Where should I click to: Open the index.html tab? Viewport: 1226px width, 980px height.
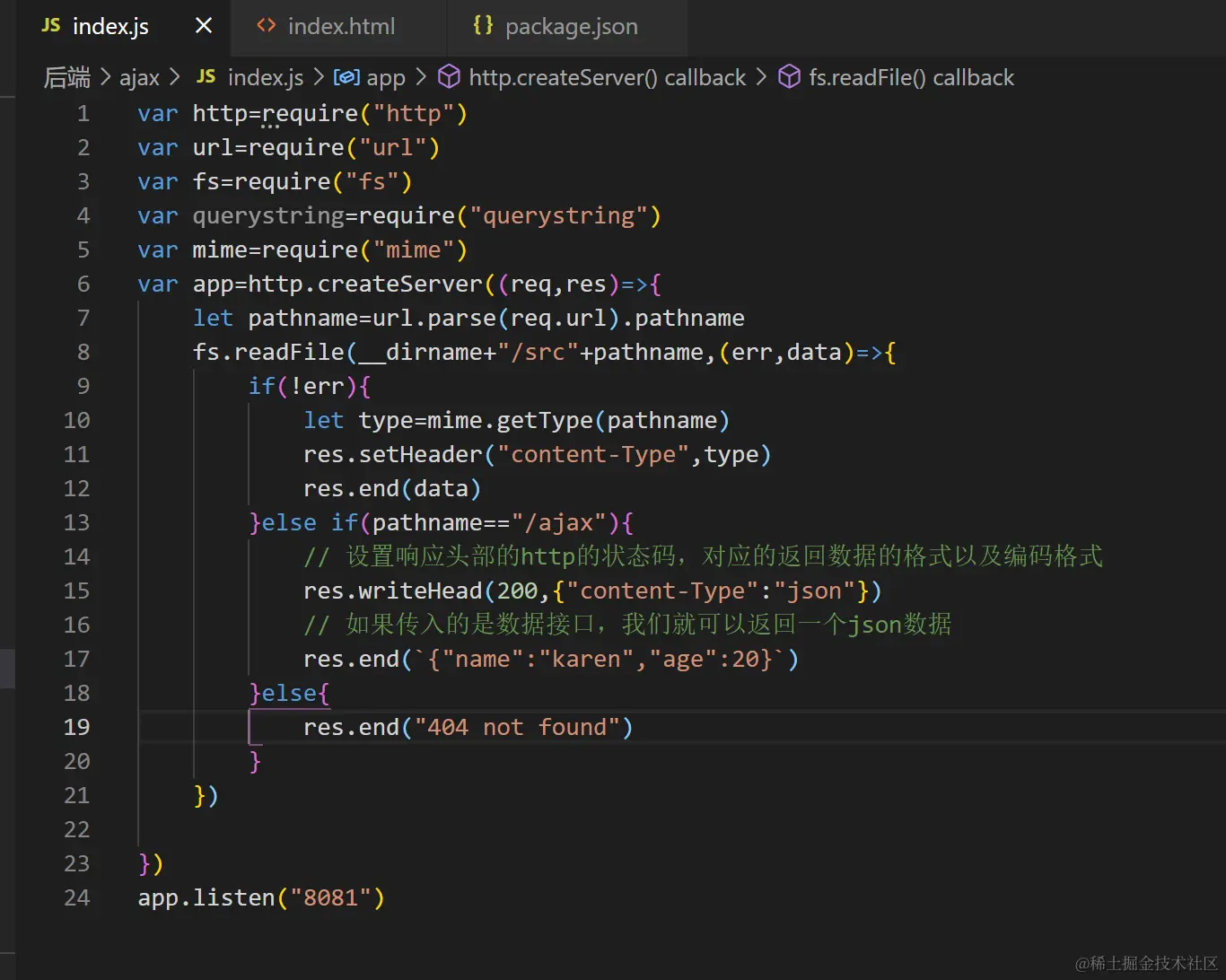[x=338, y=26]
